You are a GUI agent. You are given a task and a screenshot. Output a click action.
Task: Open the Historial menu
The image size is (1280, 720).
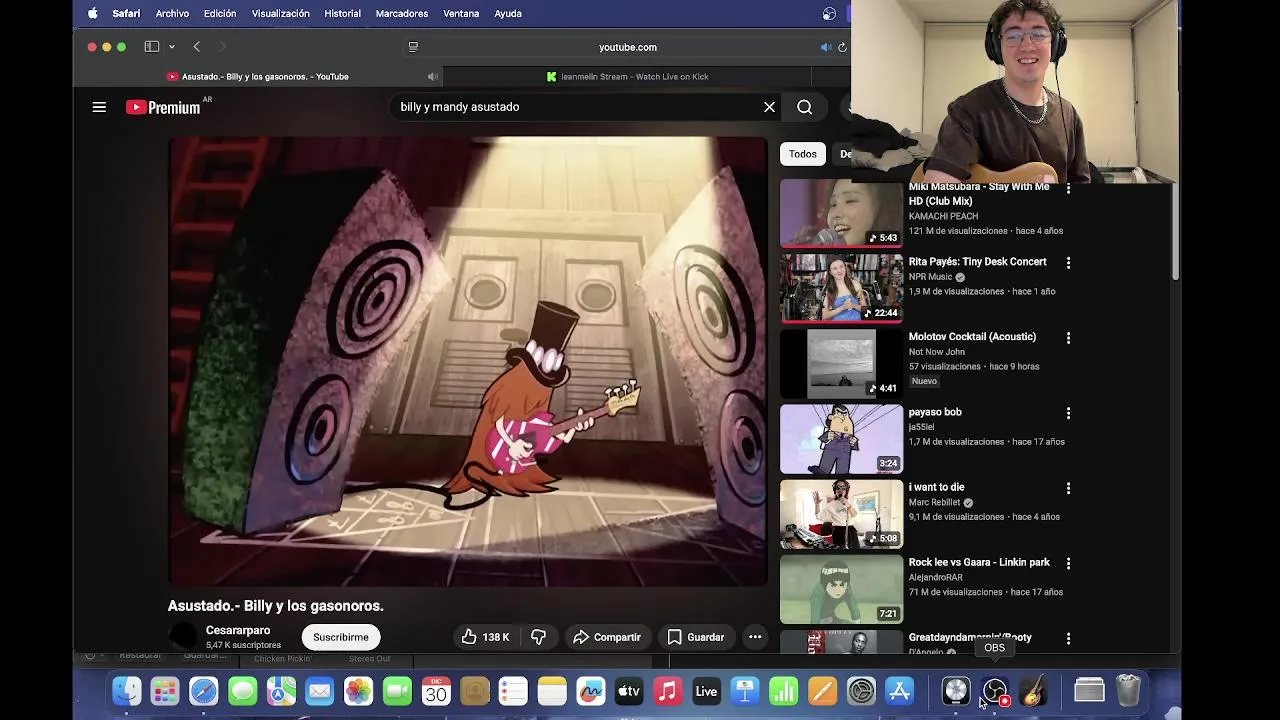pos(342,14)
